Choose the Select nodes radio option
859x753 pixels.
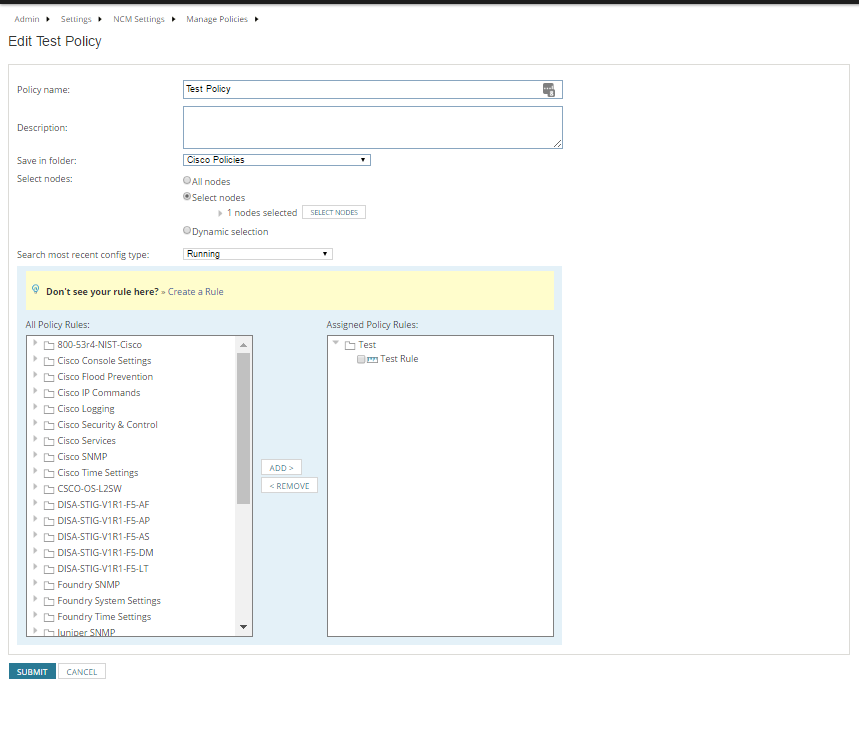coord(187,196)
